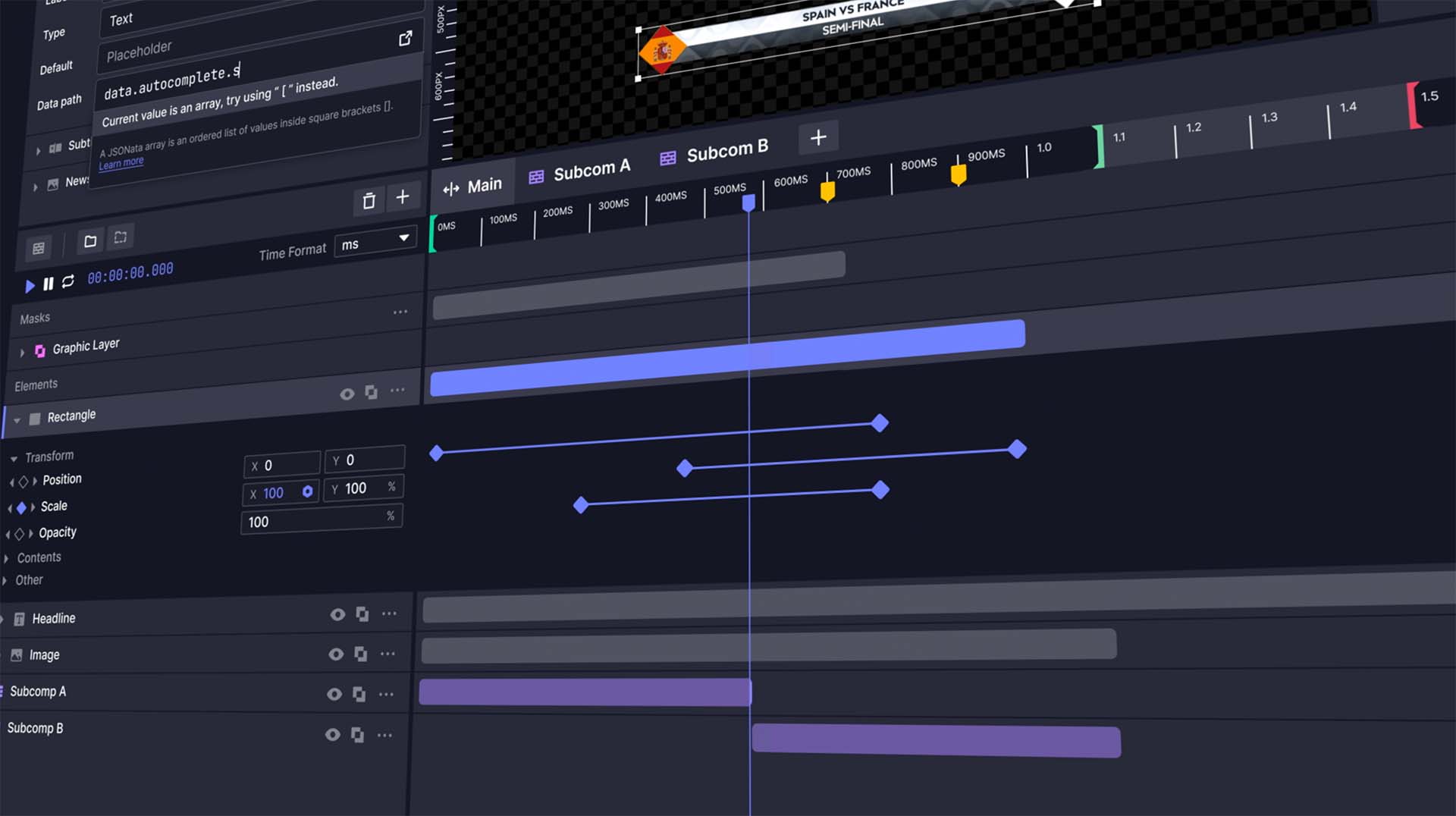Hide the Headline layer
Image resolution: width=1456 pixels, height=816 pixels.
coord(337,615)
